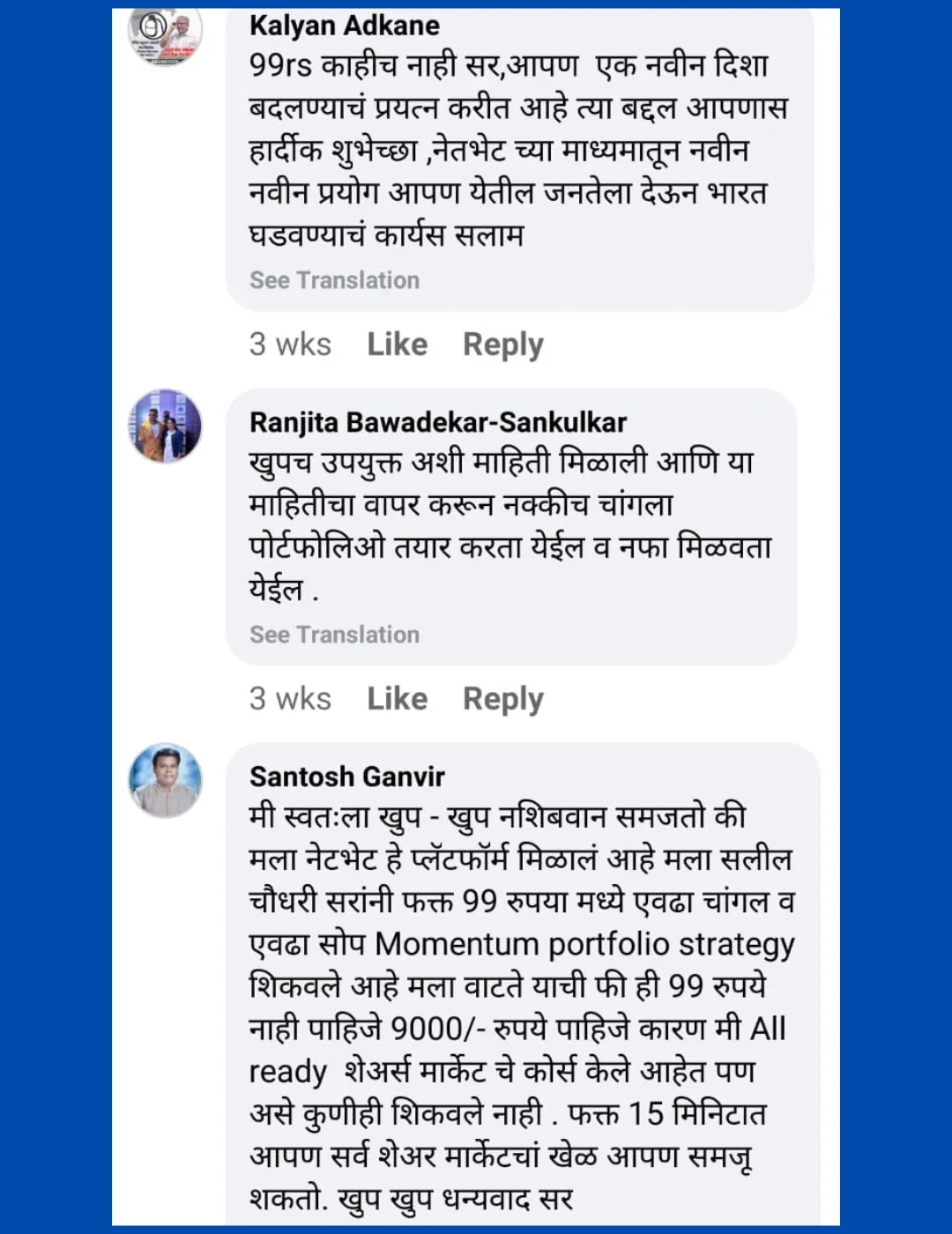952x1234 pixels.
Task: Open Santosh Ganvir's profile picture
Action: (x=166, y=780)
